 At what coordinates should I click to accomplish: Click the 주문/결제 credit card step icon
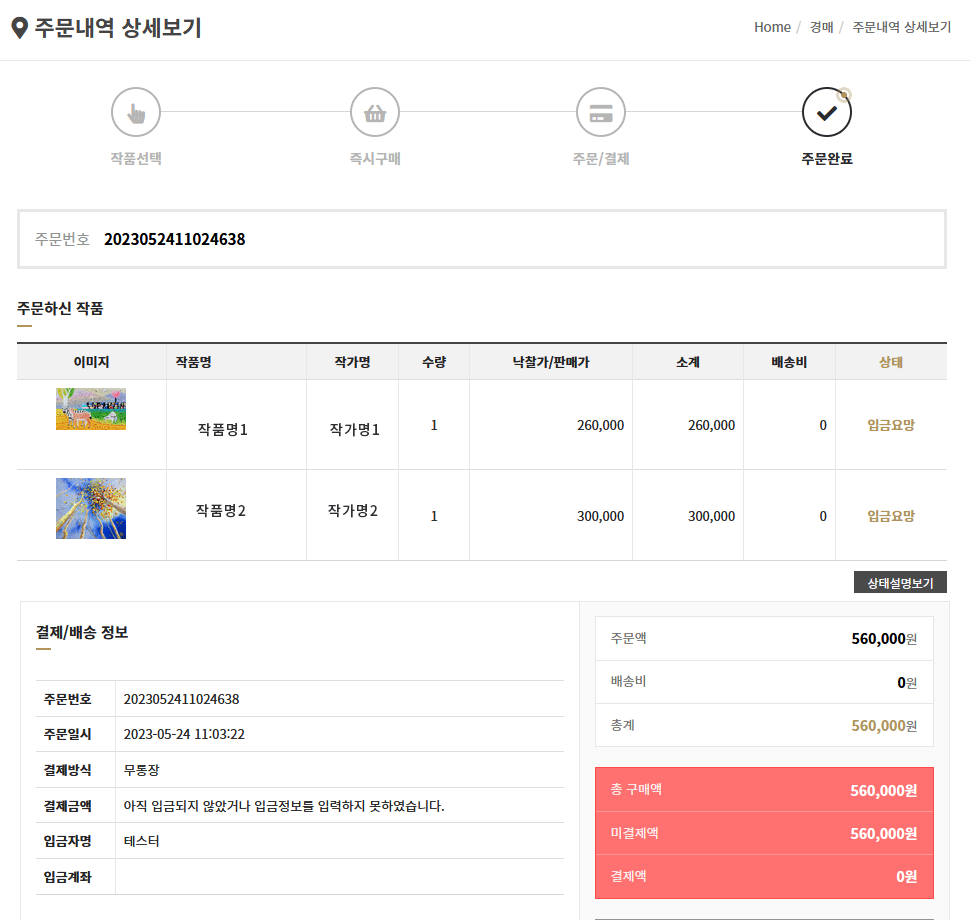(601, 112)
